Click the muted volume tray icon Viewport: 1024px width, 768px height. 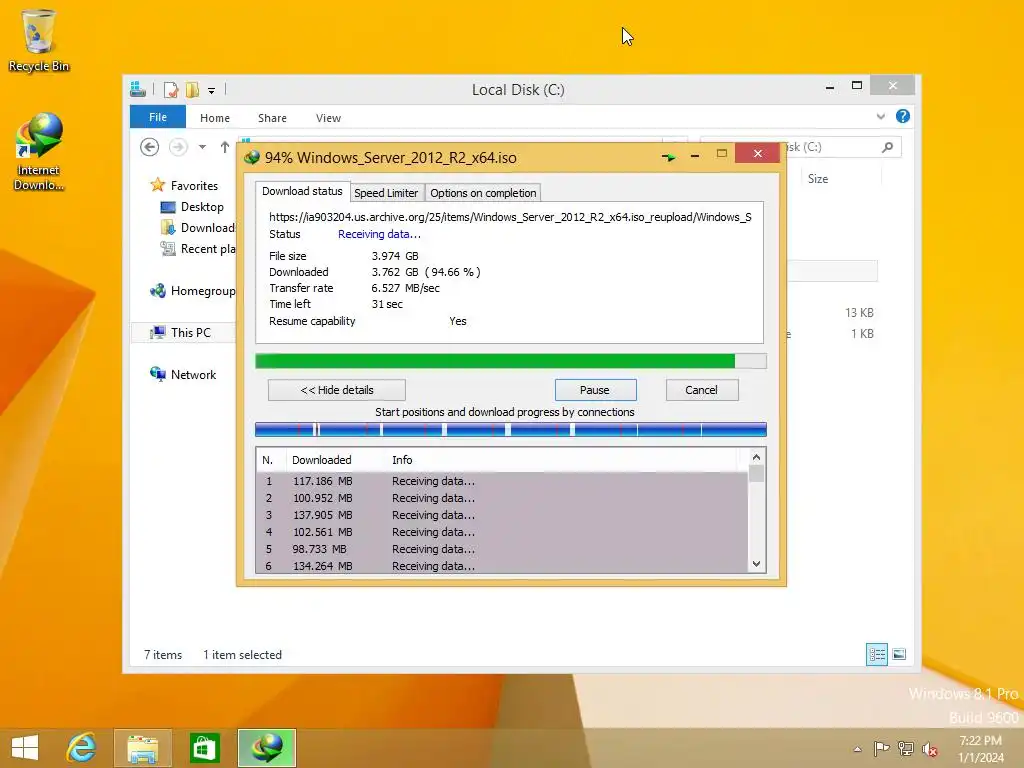point(930,749)
